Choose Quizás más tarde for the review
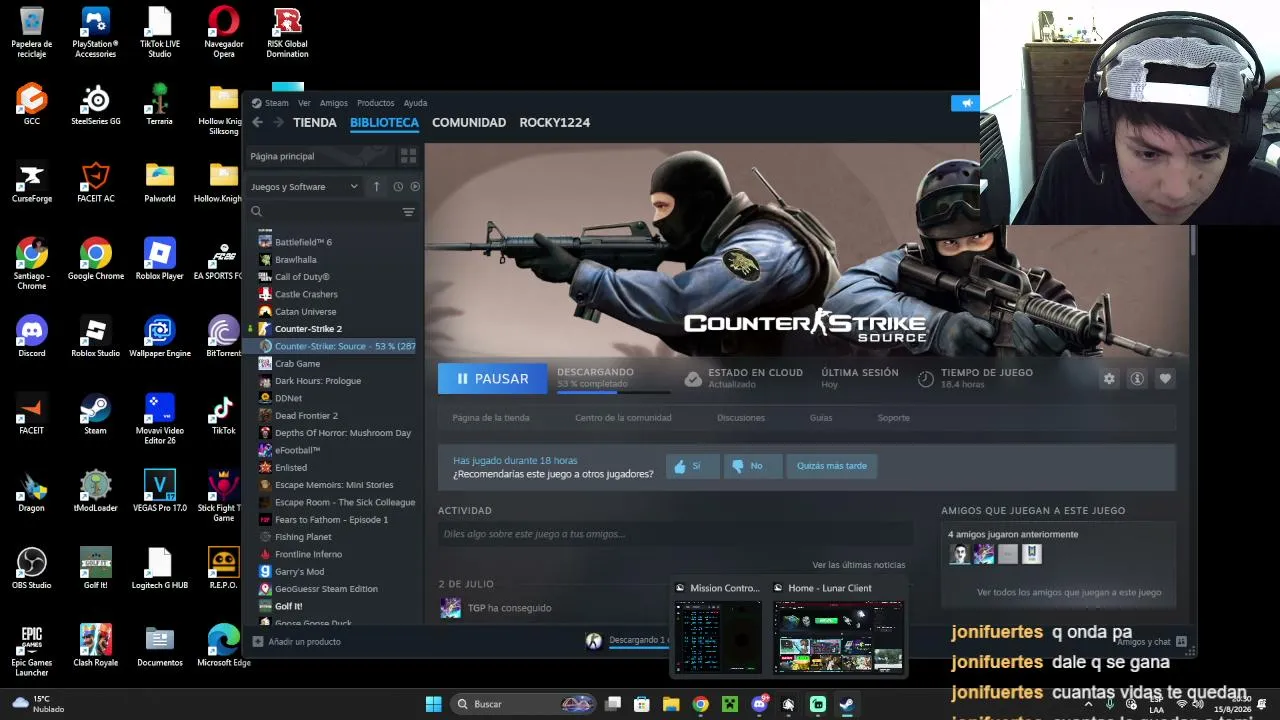This screenshot has height=720, width=1280. coord(832,466)
